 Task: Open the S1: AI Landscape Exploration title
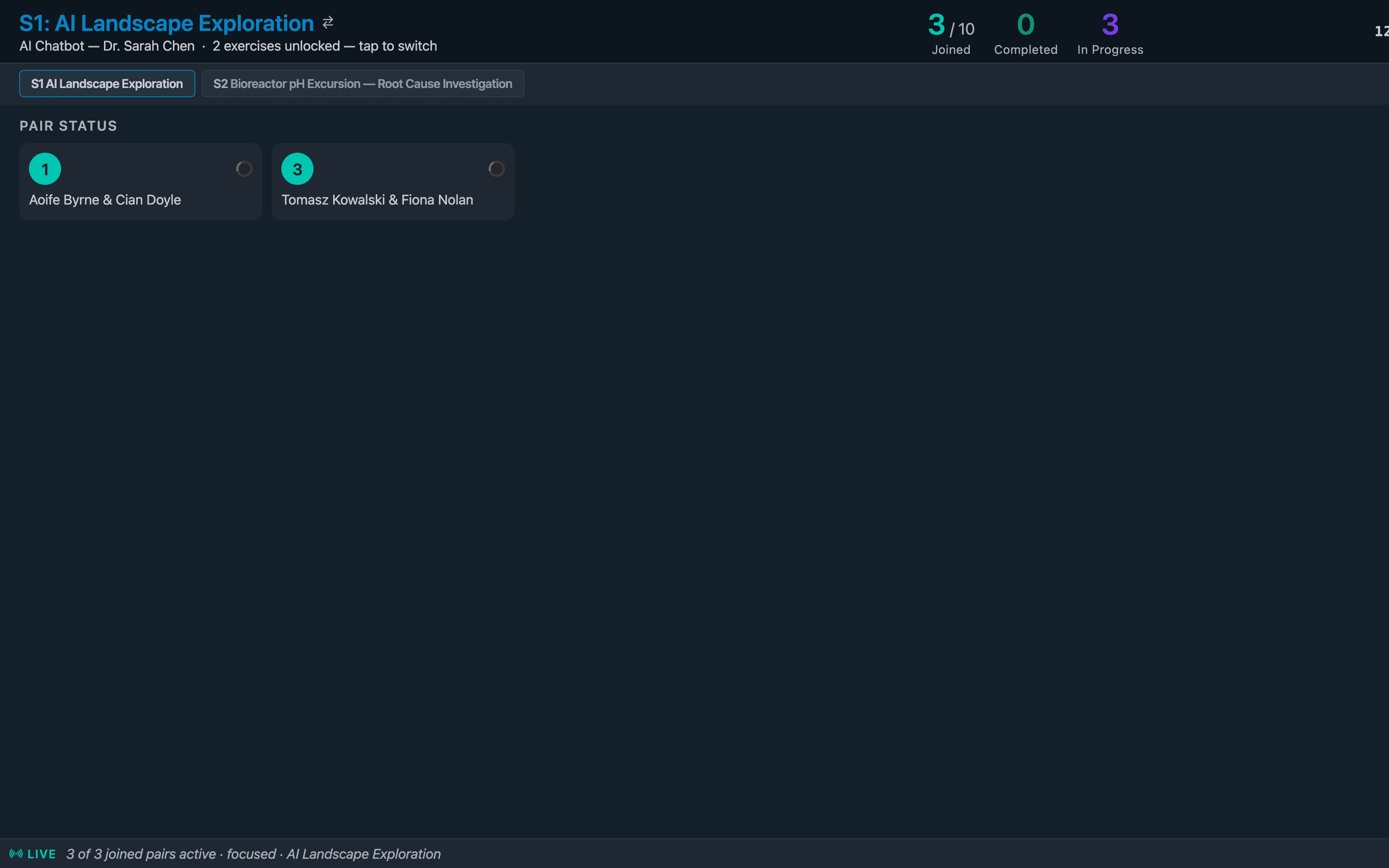coord(166,23)
